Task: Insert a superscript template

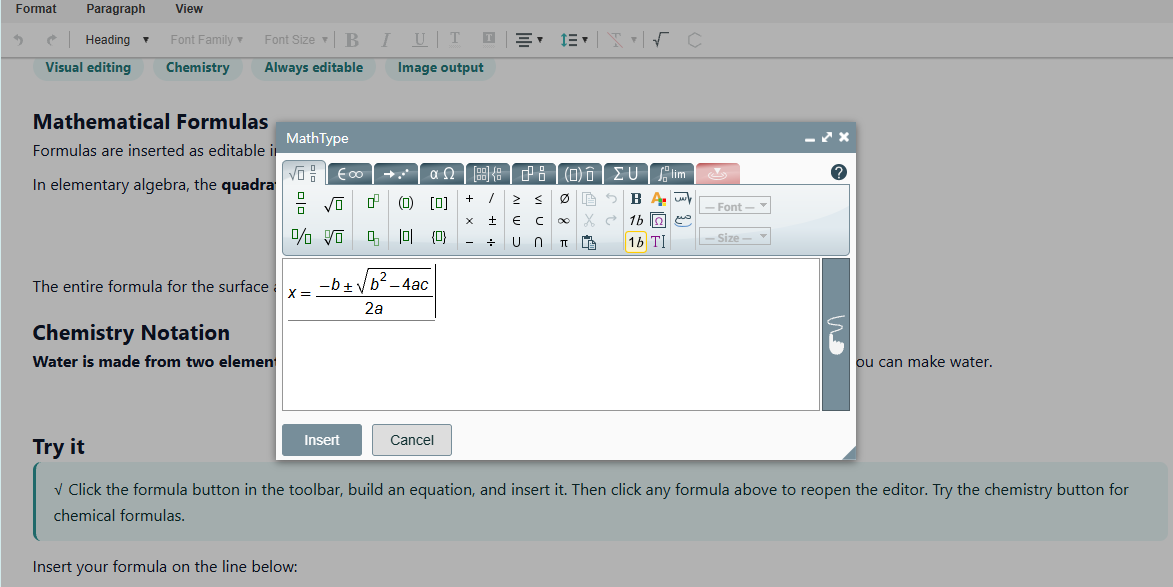Action: click(373, 202)
